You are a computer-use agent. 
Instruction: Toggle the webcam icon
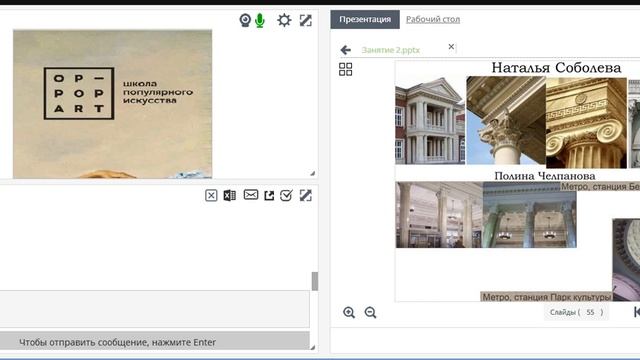coord(245,20)
